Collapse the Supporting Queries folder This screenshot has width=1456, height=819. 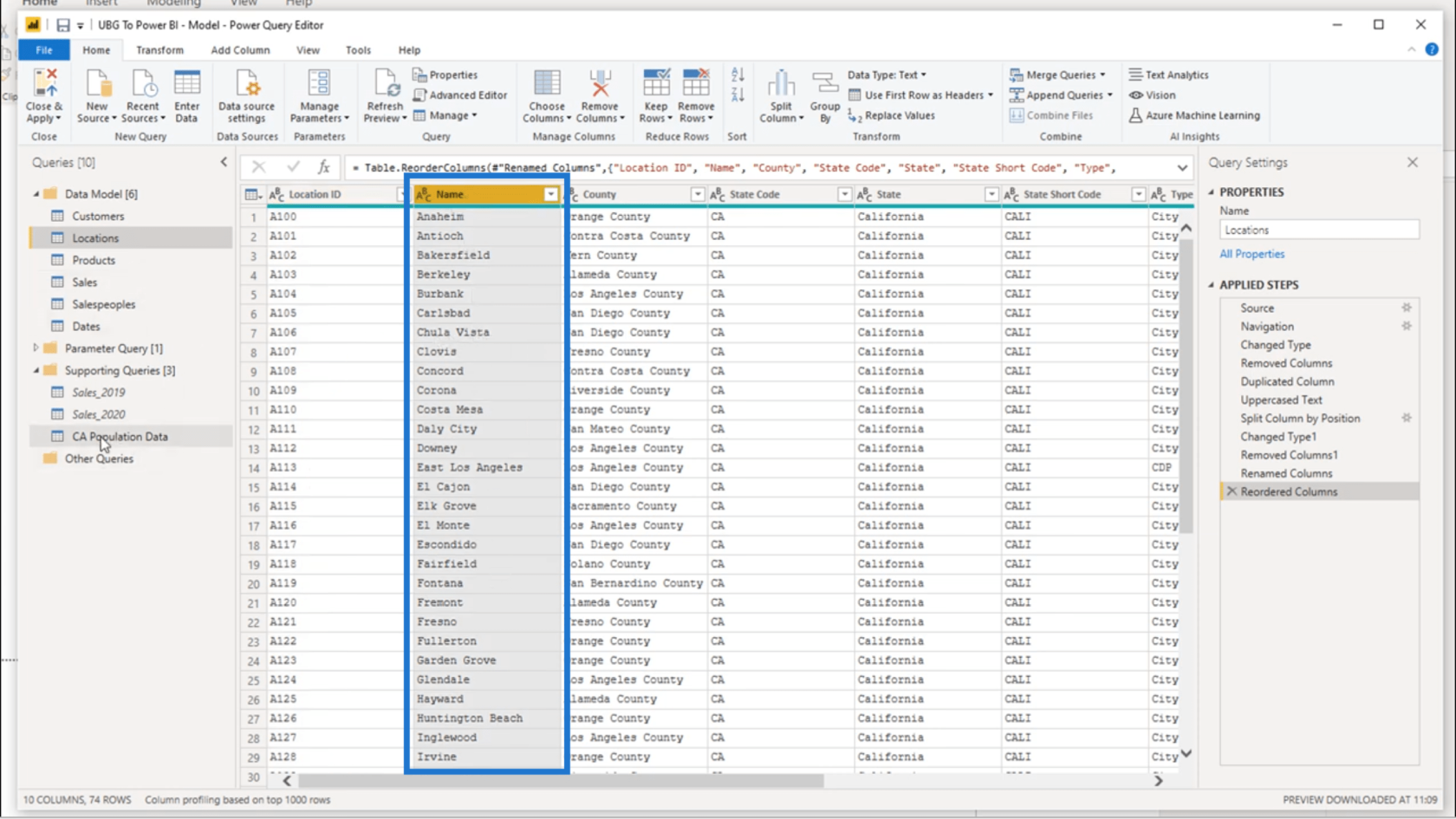click(x=36, y=370)
